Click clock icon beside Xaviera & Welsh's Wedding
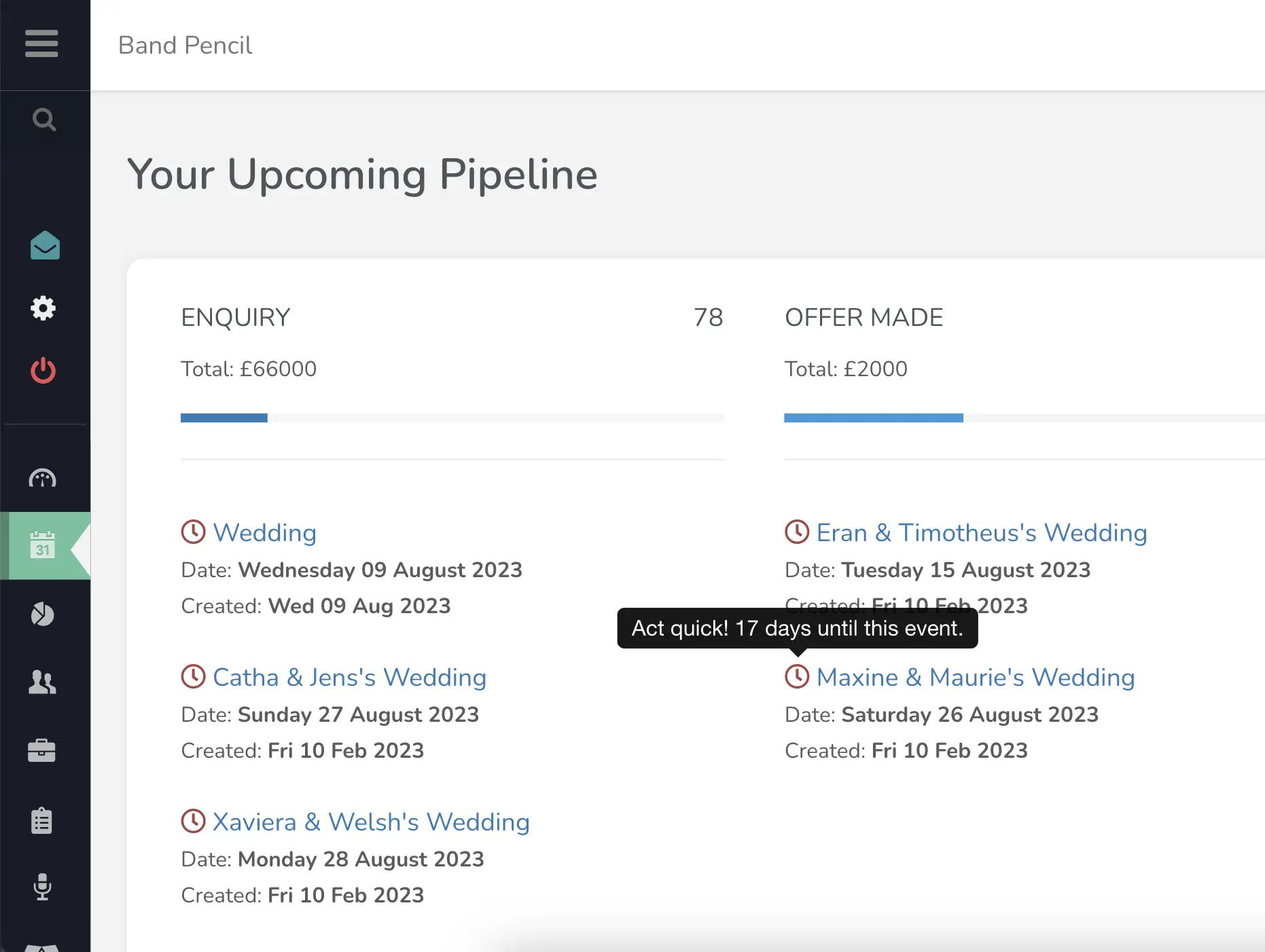This screenshot has height=952, width=1265. 194,821
